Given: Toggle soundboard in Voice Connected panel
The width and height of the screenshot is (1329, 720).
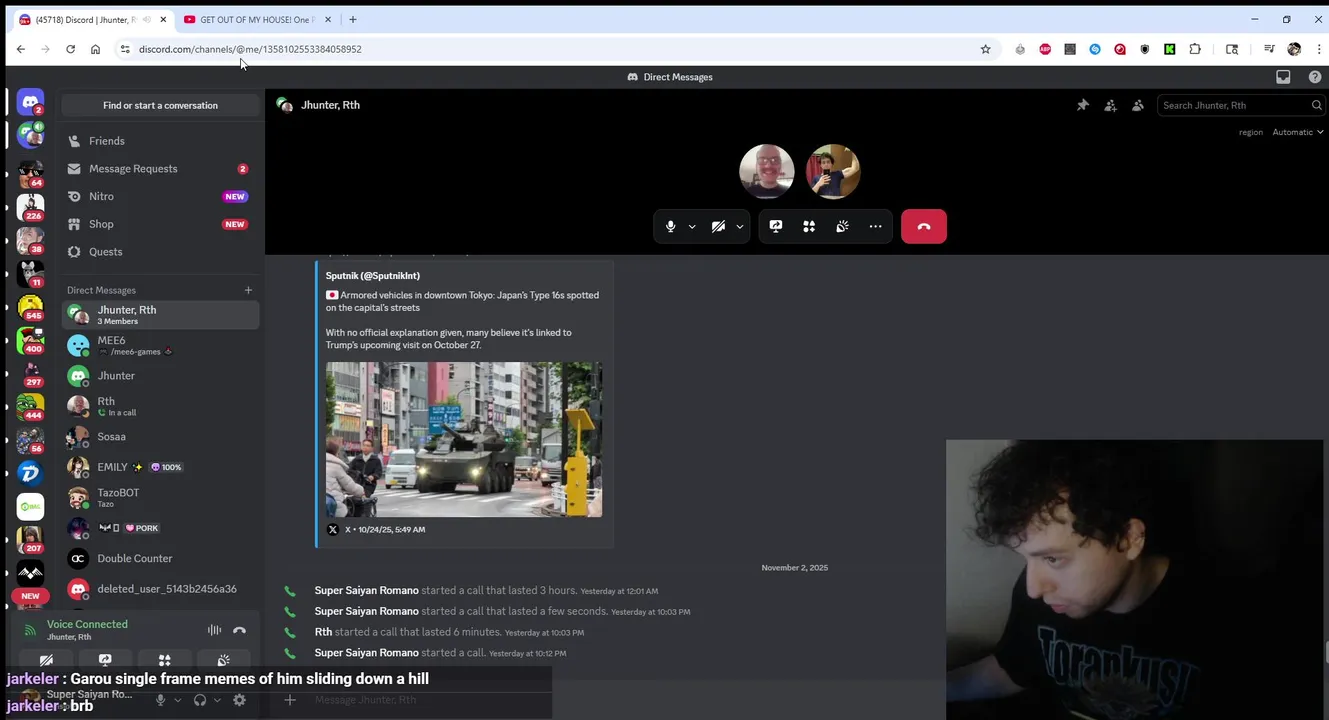Looking at the screenshot, I should click(223, 661).
